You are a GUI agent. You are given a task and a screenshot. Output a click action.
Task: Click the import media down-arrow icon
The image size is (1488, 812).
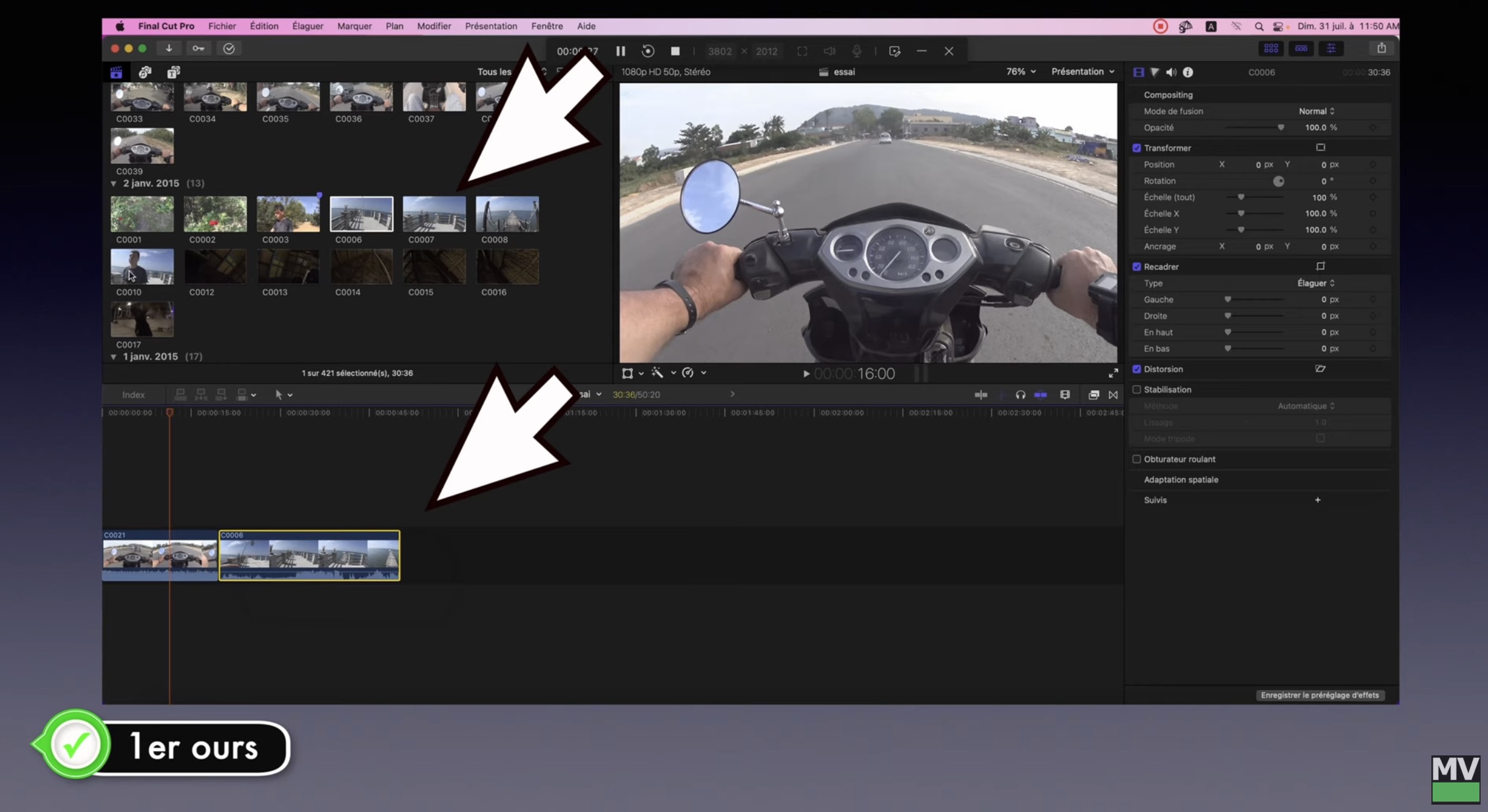169,49
